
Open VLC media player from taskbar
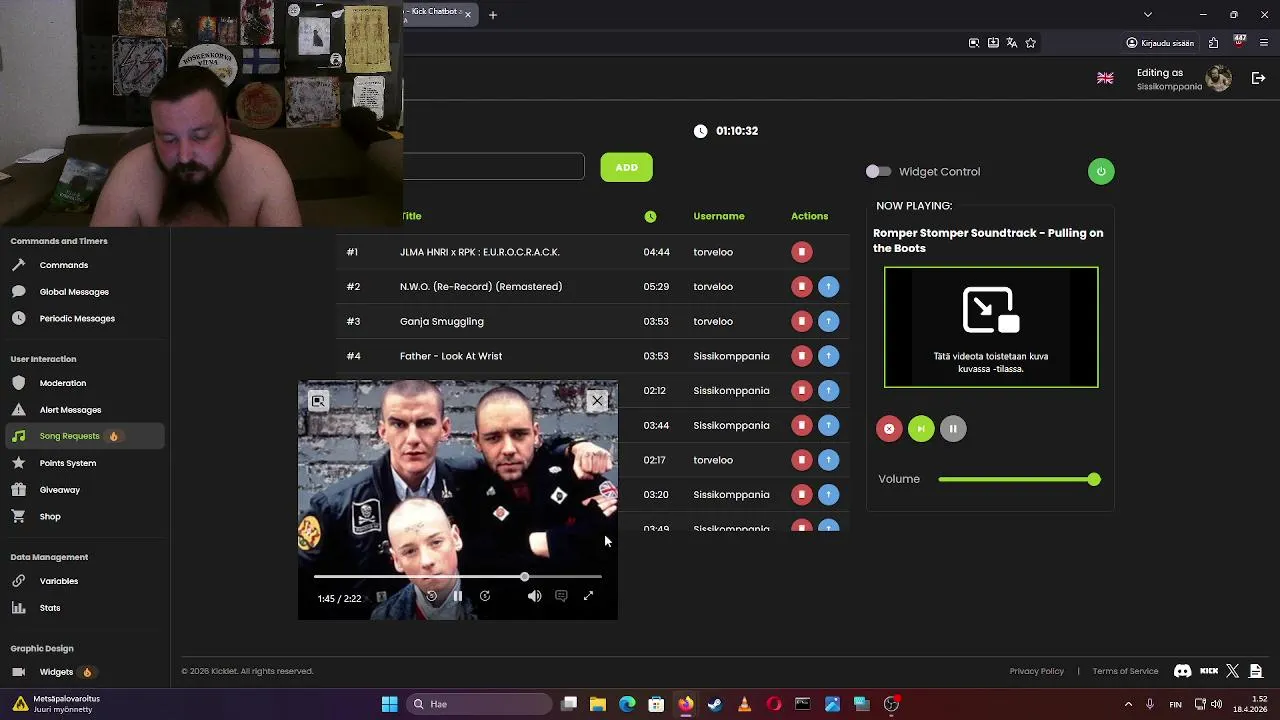click(744, 704)
